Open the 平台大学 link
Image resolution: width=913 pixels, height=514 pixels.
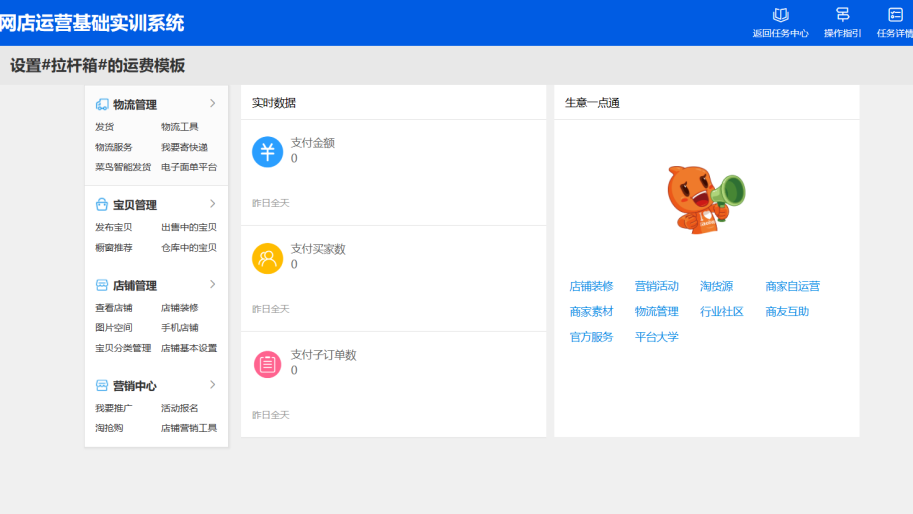tap(656, 336)
